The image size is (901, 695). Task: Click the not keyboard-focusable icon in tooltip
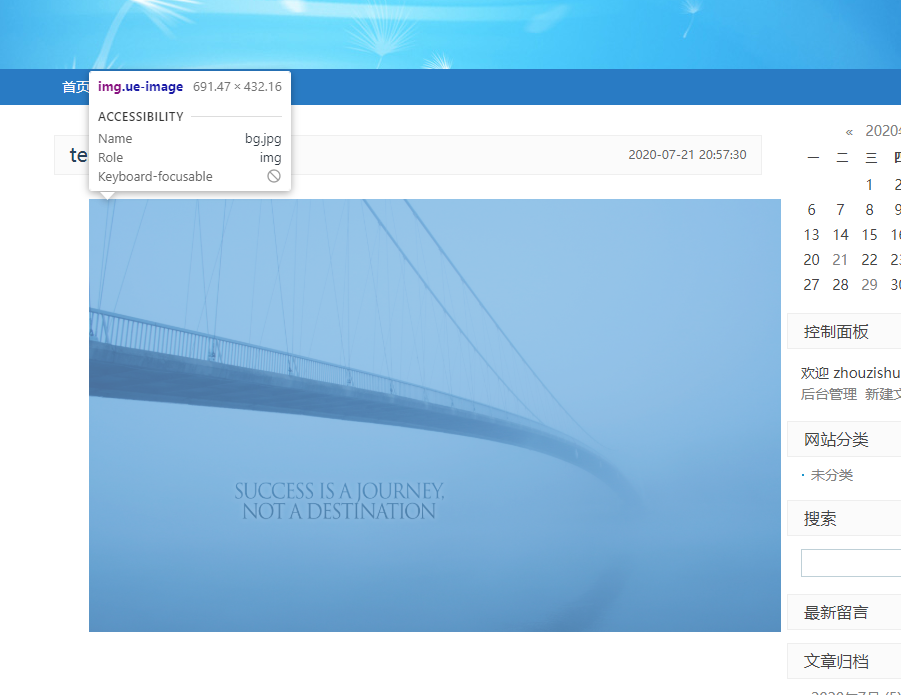point(274,176)
